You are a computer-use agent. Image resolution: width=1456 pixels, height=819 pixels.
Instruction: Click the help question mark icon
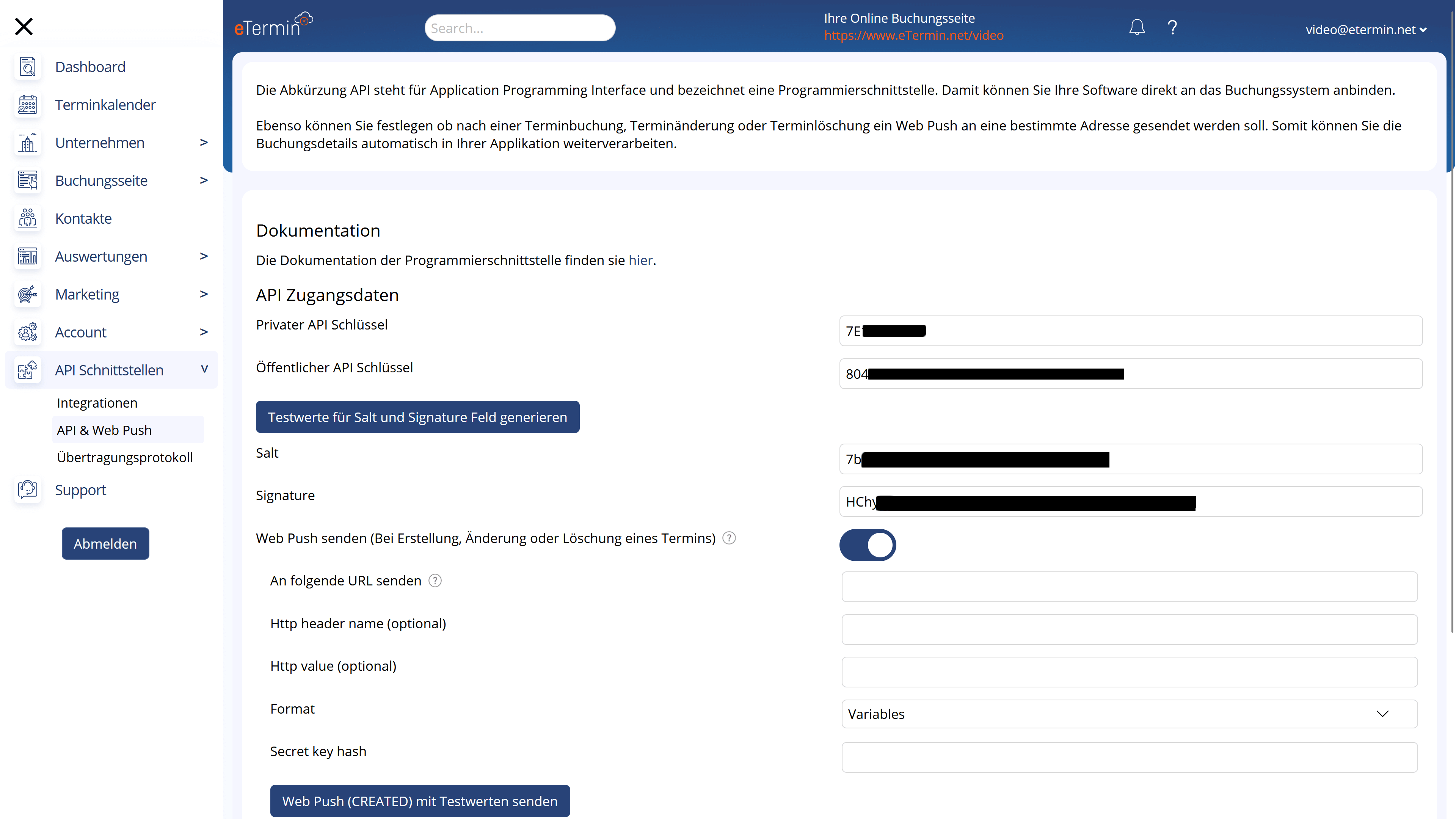pyautogui.click(x=1173, y=27)
